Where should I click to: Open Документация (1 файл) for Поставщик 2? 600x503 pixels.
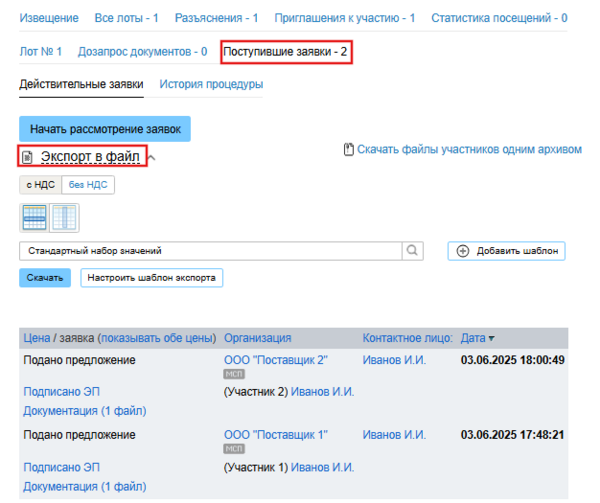tap(84, 410)
